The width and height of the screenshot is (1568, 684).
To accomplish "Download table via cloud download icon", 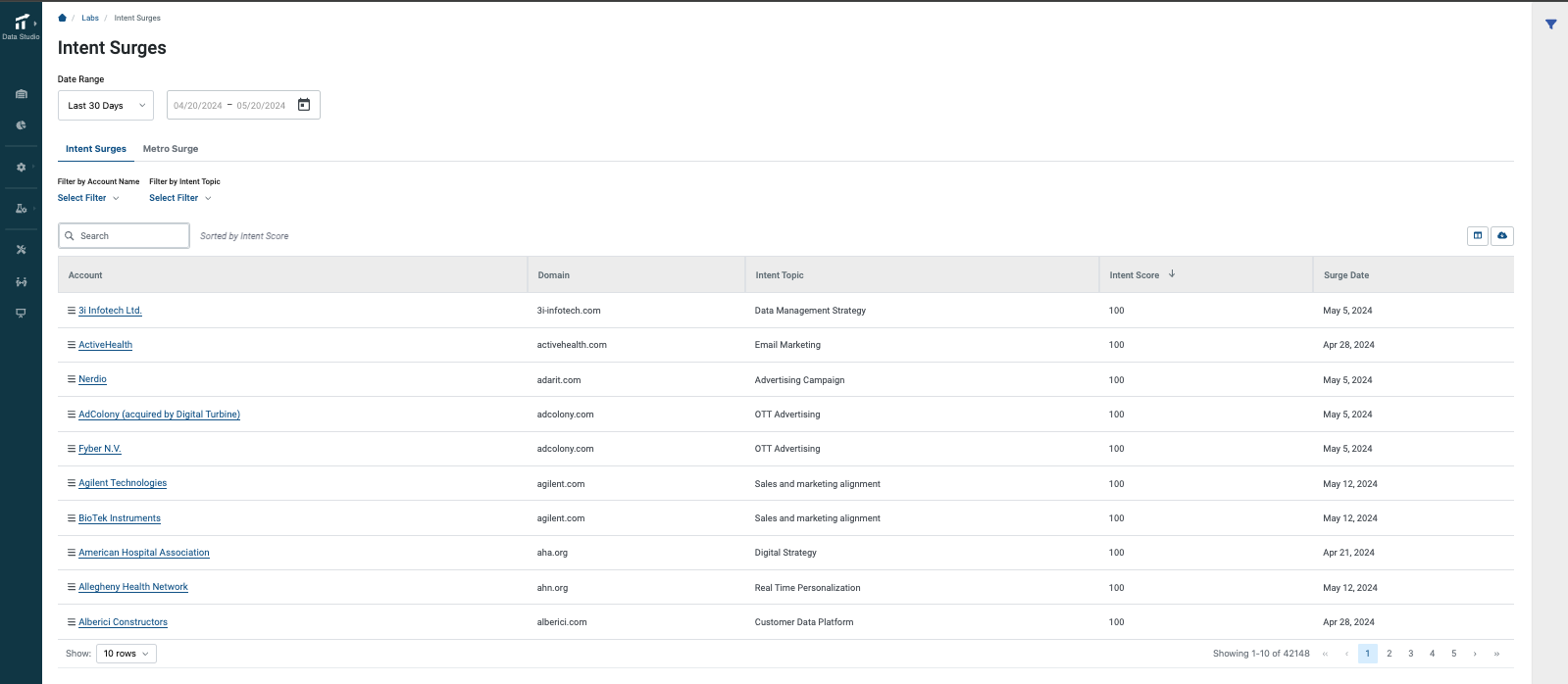I will tap(1502, 236).
